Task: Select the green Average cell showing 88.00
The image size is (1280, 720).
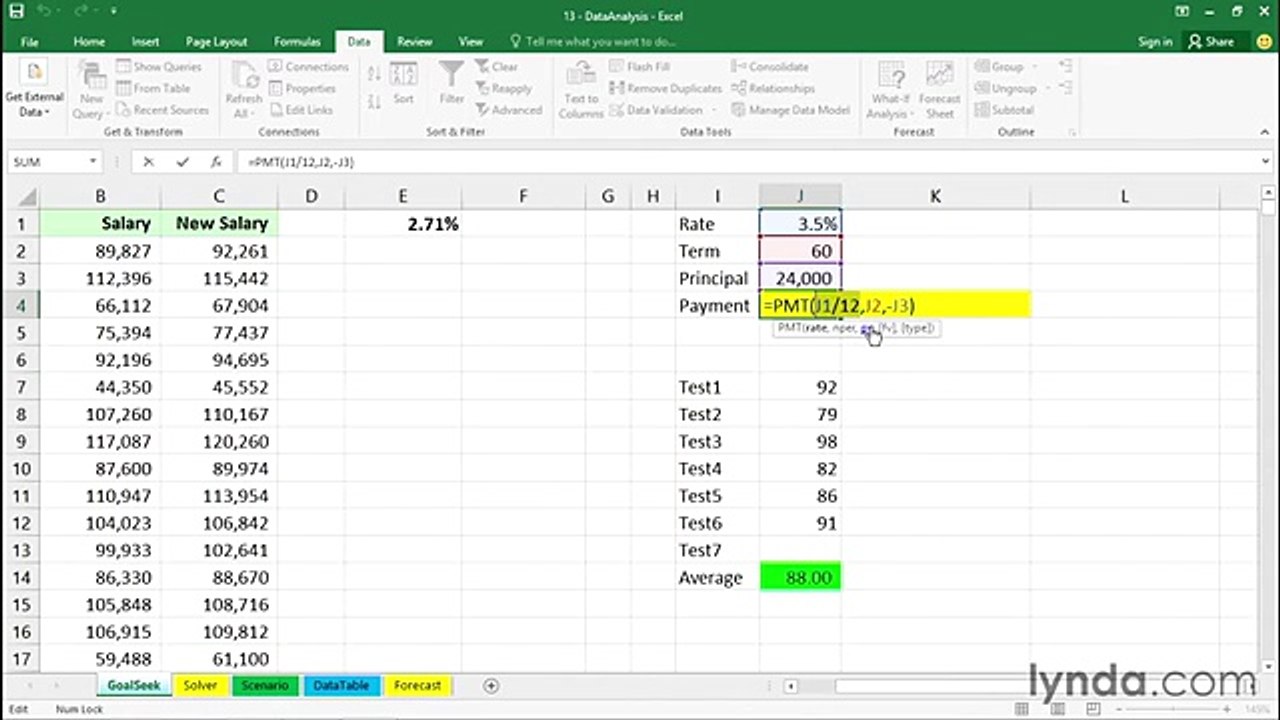Action: (800, 578)
